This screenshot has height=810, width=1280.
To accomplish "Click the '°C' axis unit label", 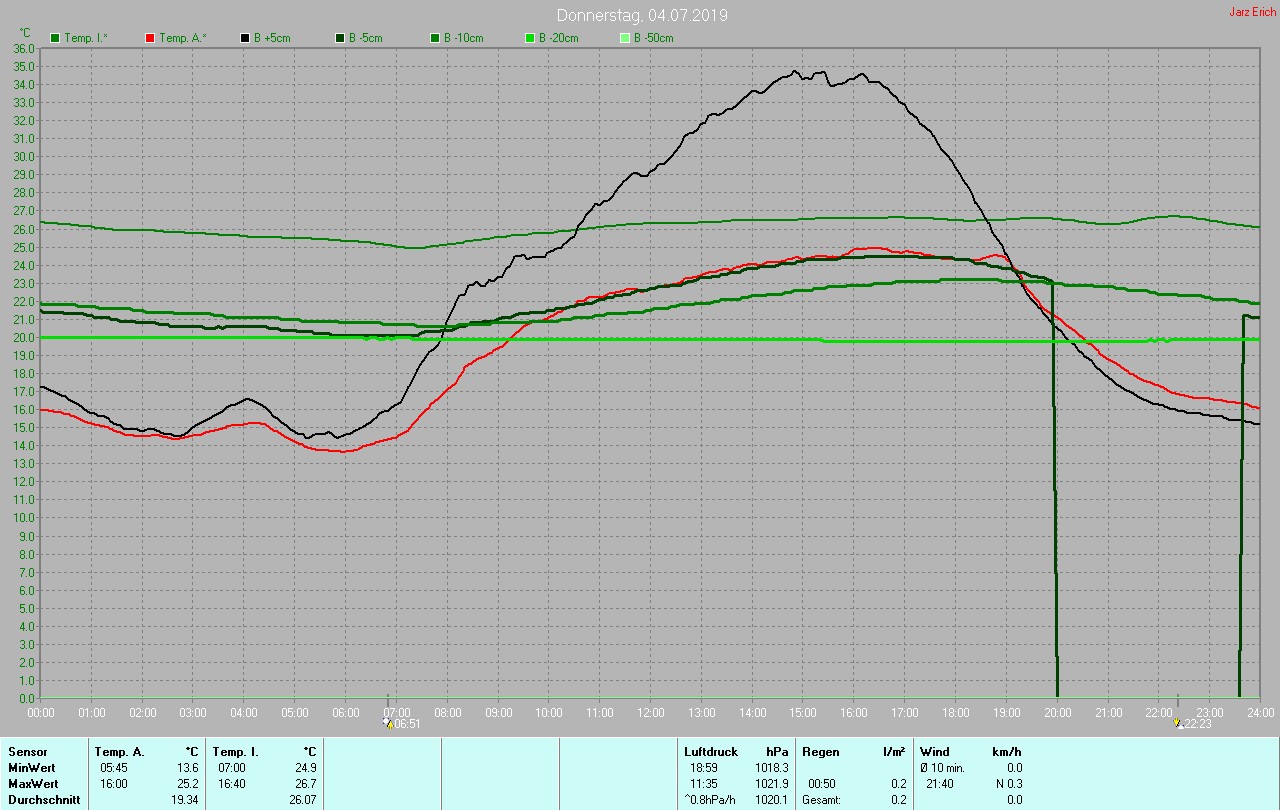I will tap(25, 33).
